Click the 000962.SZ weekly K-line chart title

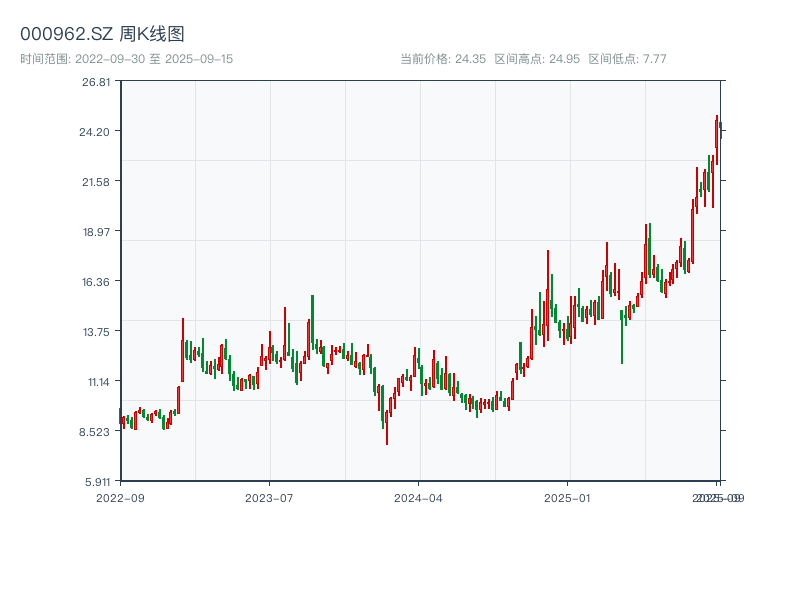click(102, 35)
